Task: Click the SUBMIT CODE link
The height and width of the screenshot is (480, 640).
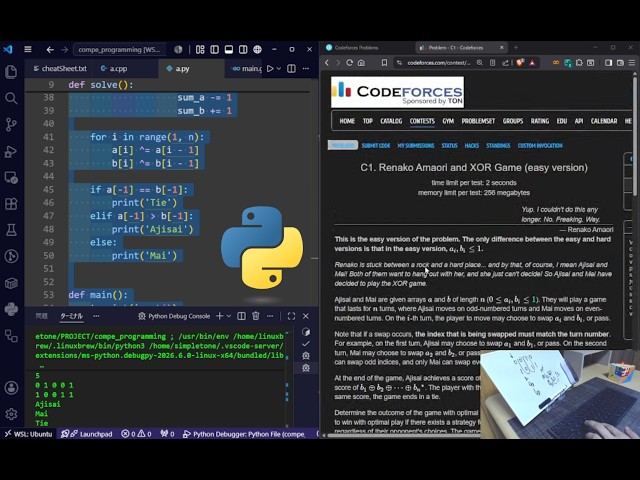Action: [376, 145]
